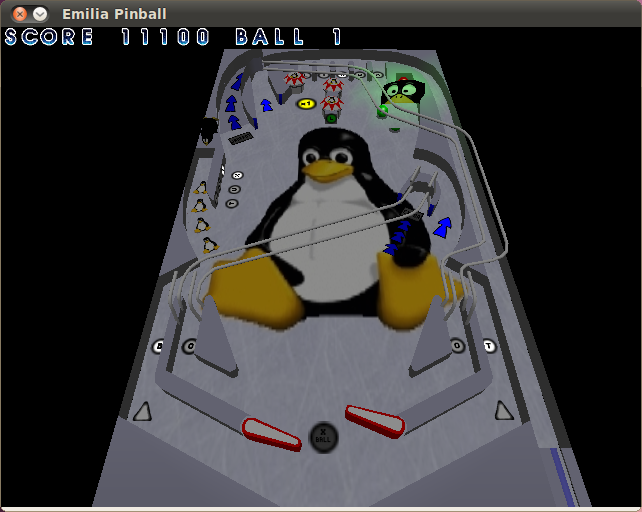
Task: Click the U lamp in left lamp column
Action: (235, 189)
